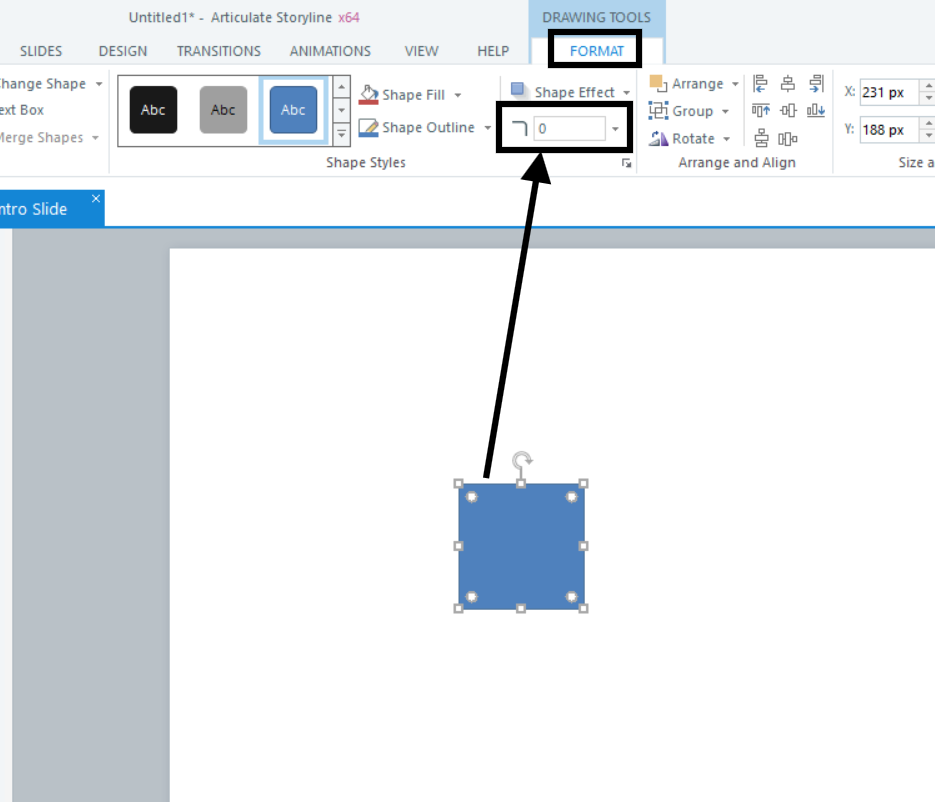
Task: Distribute objects horizontally
Action: pos(788,139)
